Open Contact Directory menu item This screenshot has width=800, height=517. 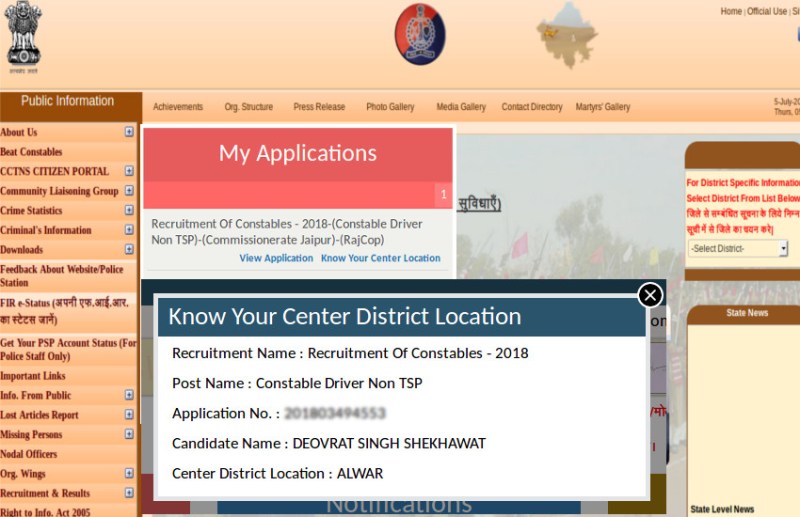(532, 107)
